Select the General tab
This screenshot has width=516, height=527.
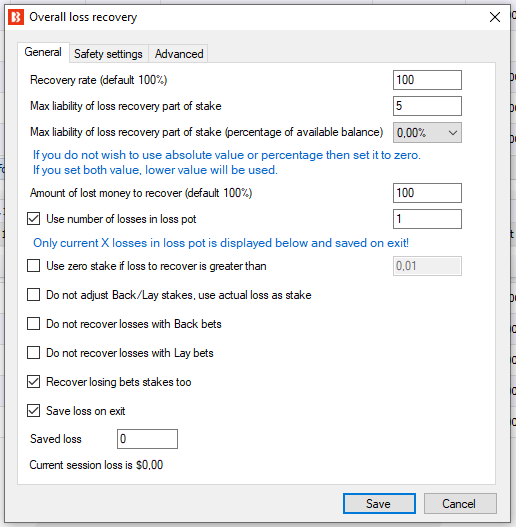tap(43, 52)
